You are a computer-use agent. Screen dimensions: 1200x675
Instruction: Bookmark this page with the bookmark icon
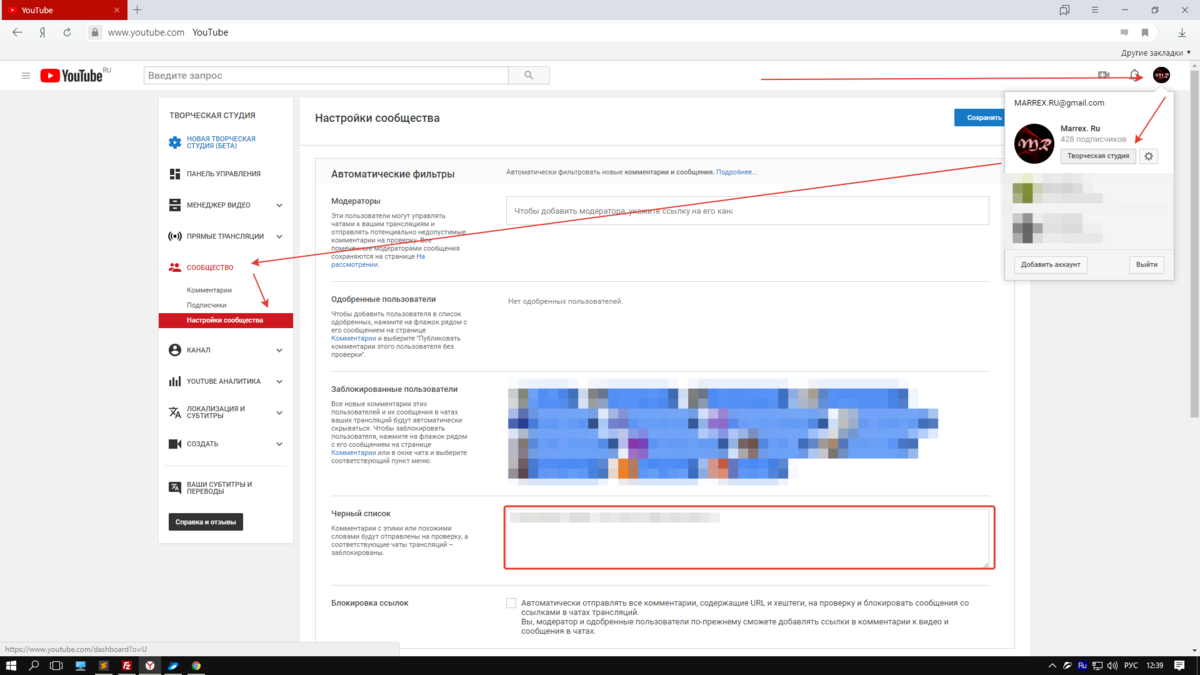point(1145,32)
